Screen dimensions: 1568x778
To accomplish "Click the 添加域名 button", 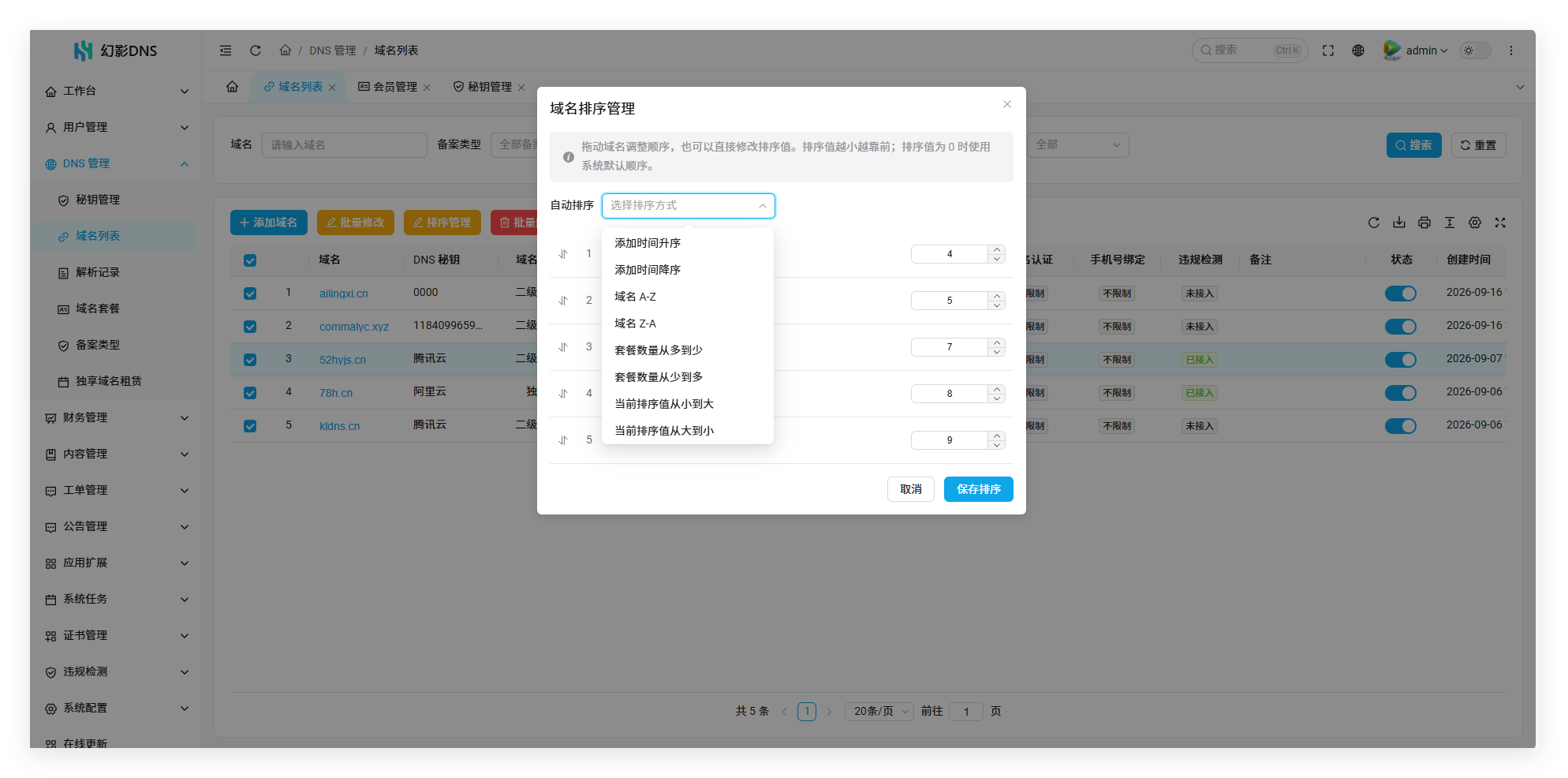I will [x=268, y=223].
